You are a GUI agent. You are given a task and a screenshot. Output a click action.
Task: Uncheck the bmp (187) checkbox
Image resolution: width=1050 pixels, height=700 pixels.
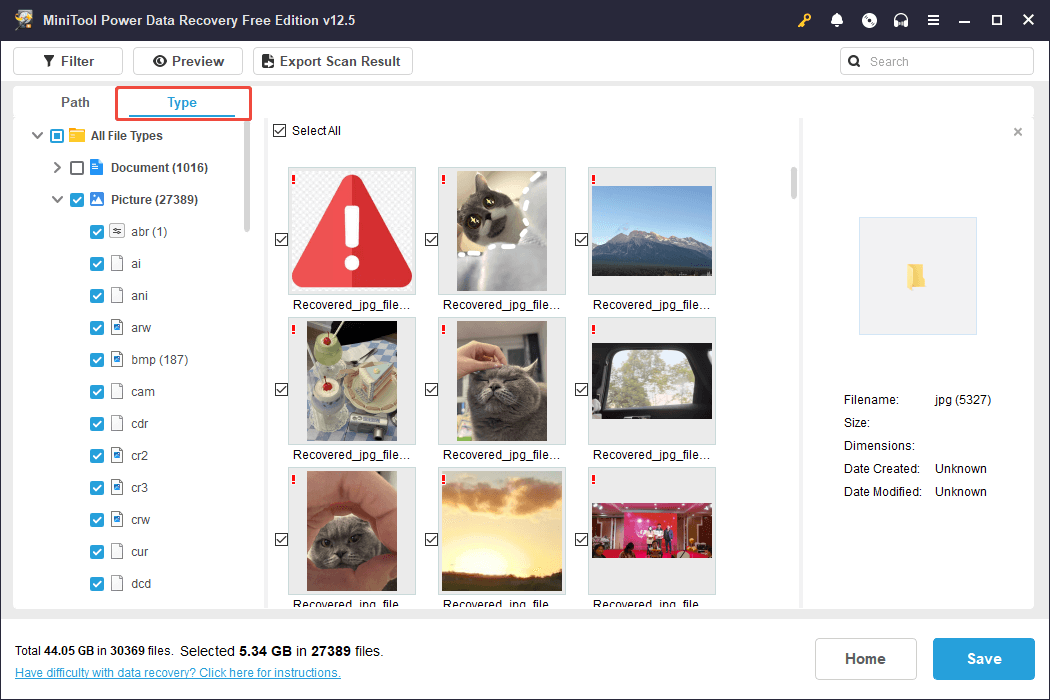(97, 360)
